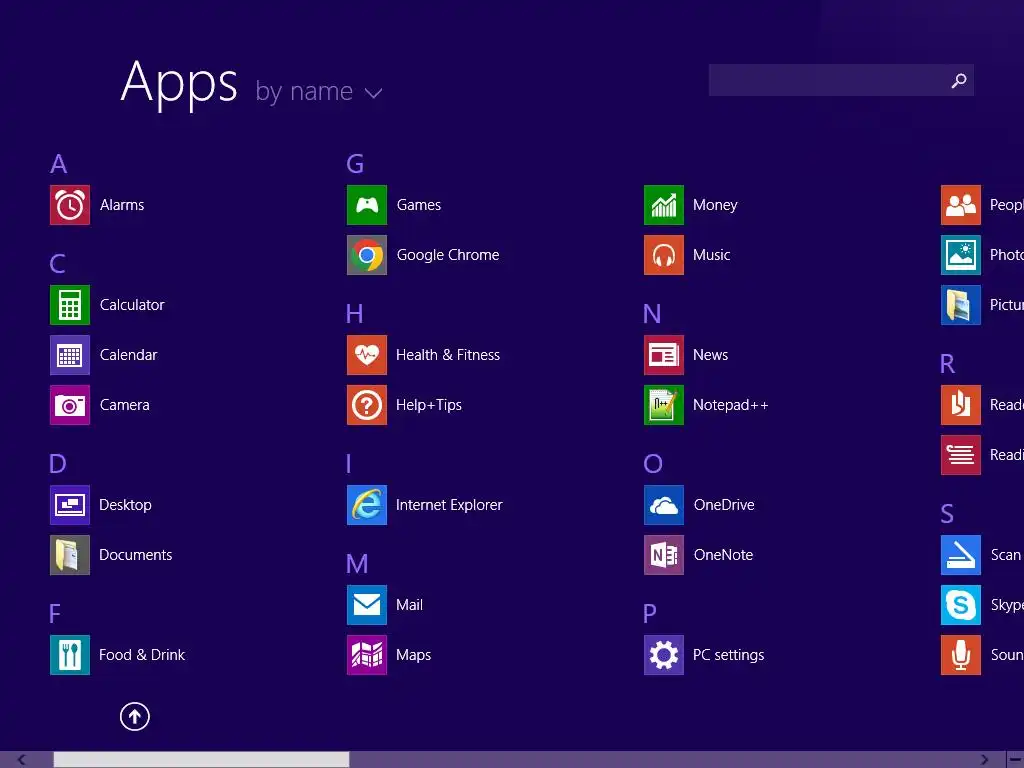Click the P letter group header
The width and height of the screenshot is (1024, 768).
tap(650, 614)
